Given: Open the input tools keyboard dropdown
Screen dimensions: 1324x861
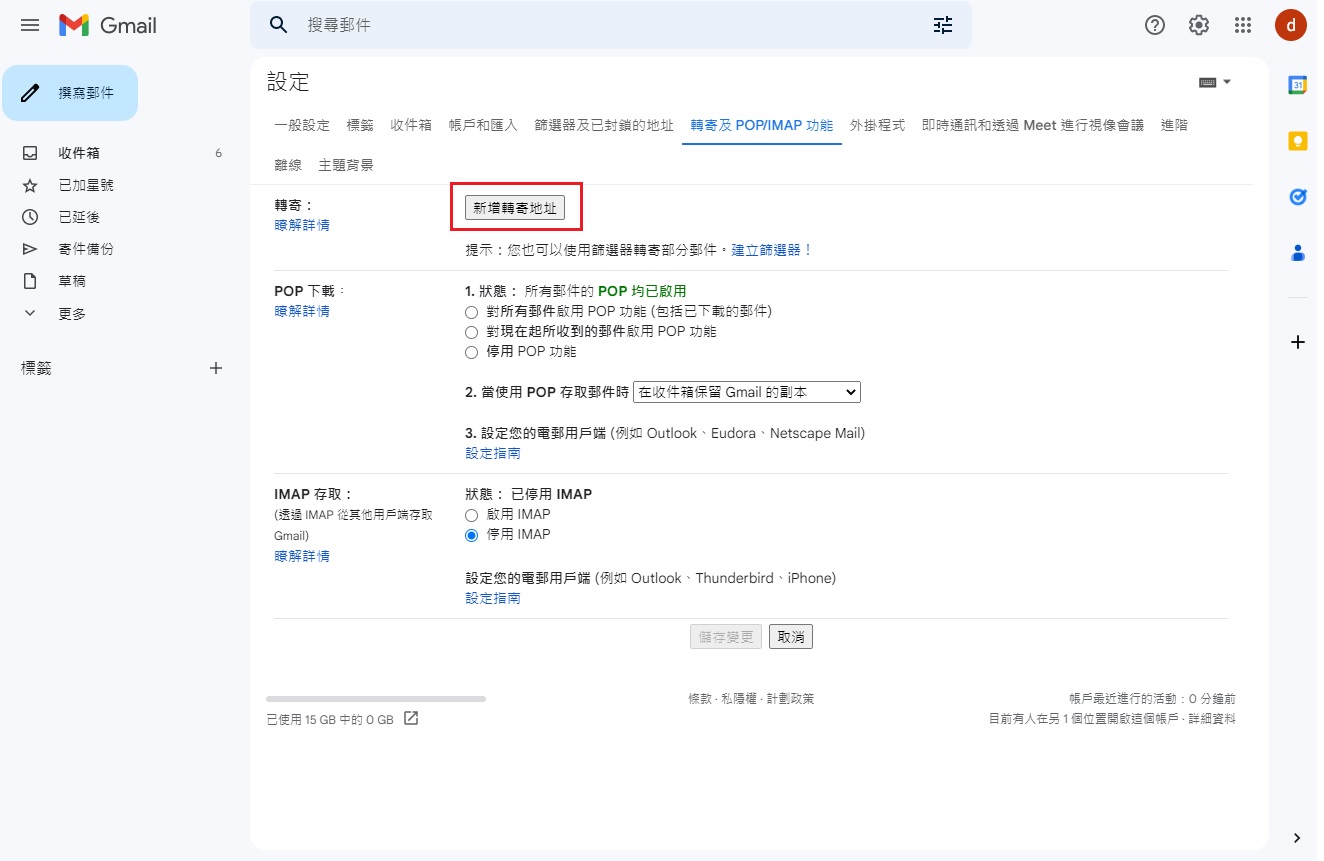Looking at the screenshot, I should (x=1214, y=82).
